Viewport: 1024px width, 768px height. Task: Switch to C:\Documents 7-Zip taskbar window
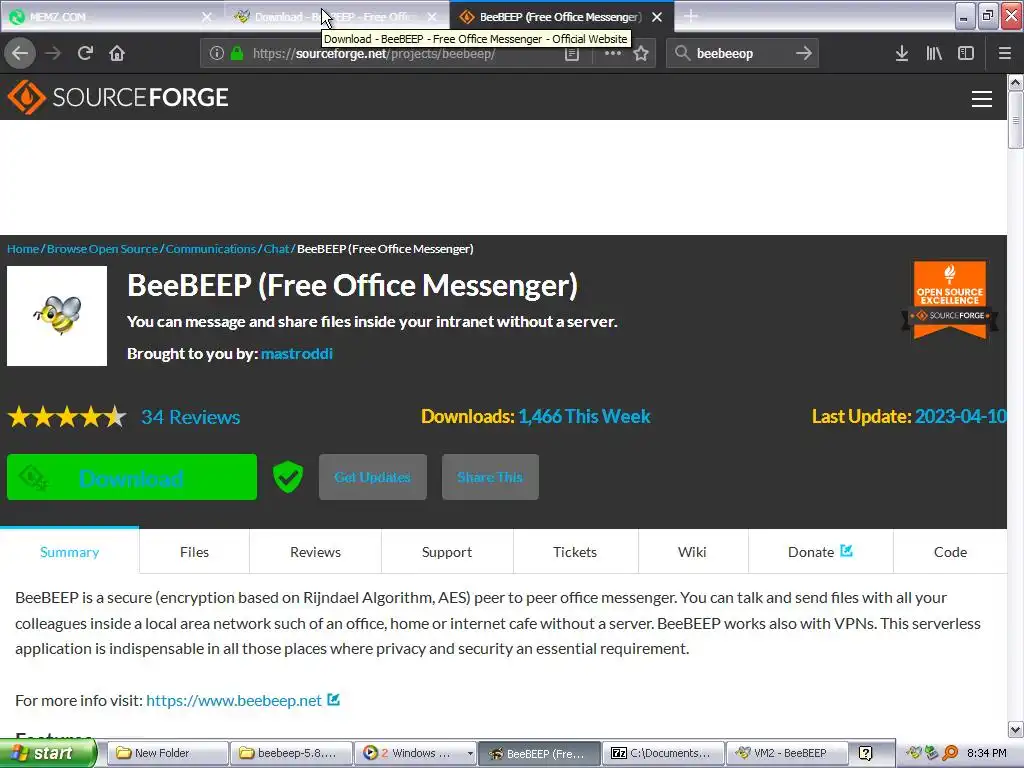[664, 753]
